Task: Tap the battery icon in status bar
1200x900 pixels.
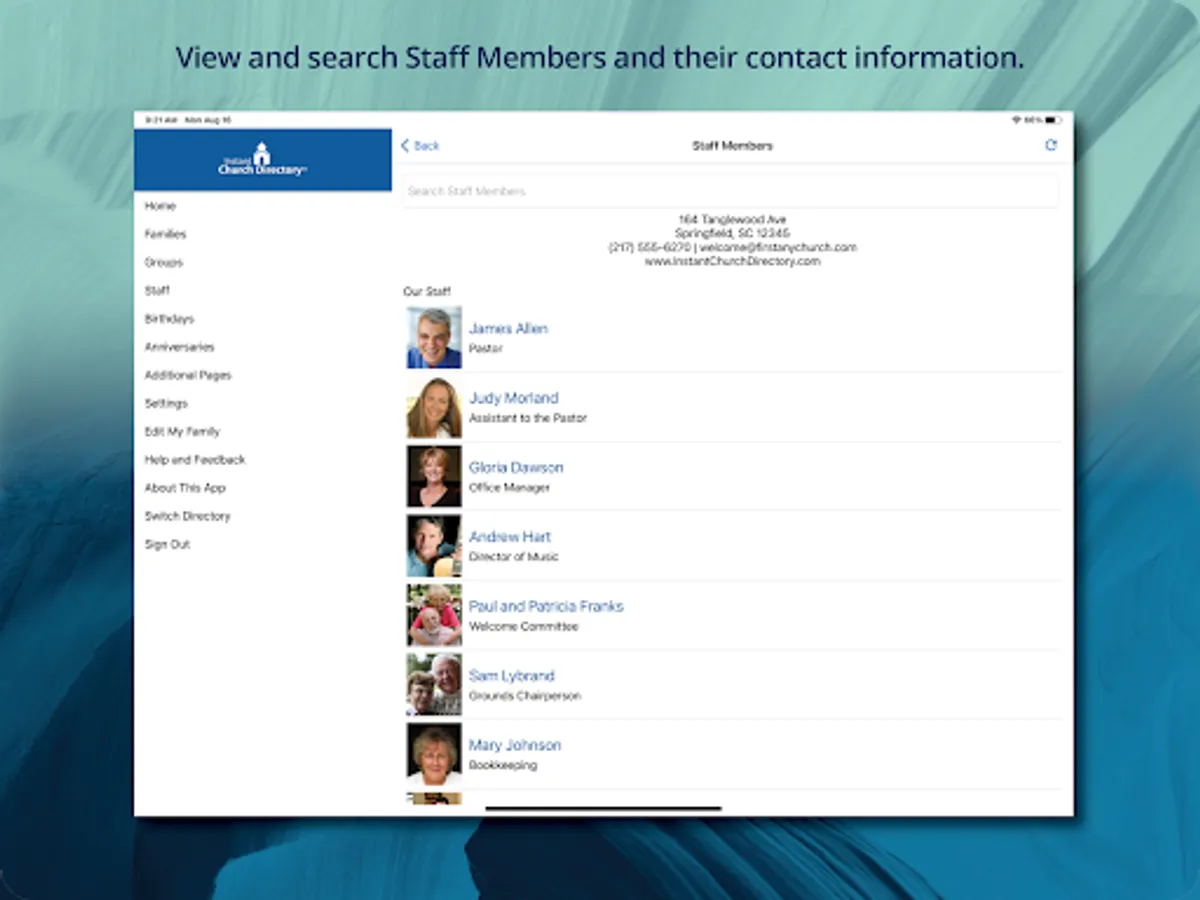Action: pos(1052,120)
